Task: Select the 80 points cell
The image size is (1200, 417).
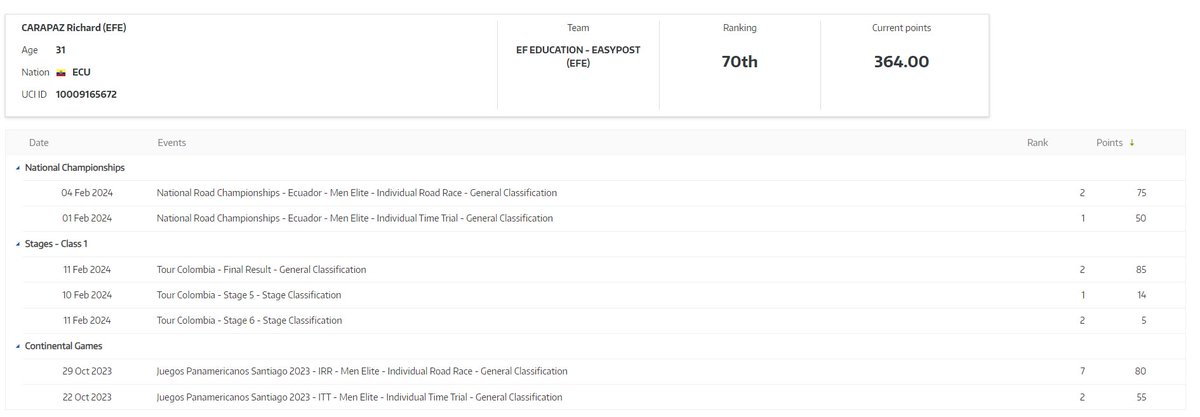Action: [1141, 371]
